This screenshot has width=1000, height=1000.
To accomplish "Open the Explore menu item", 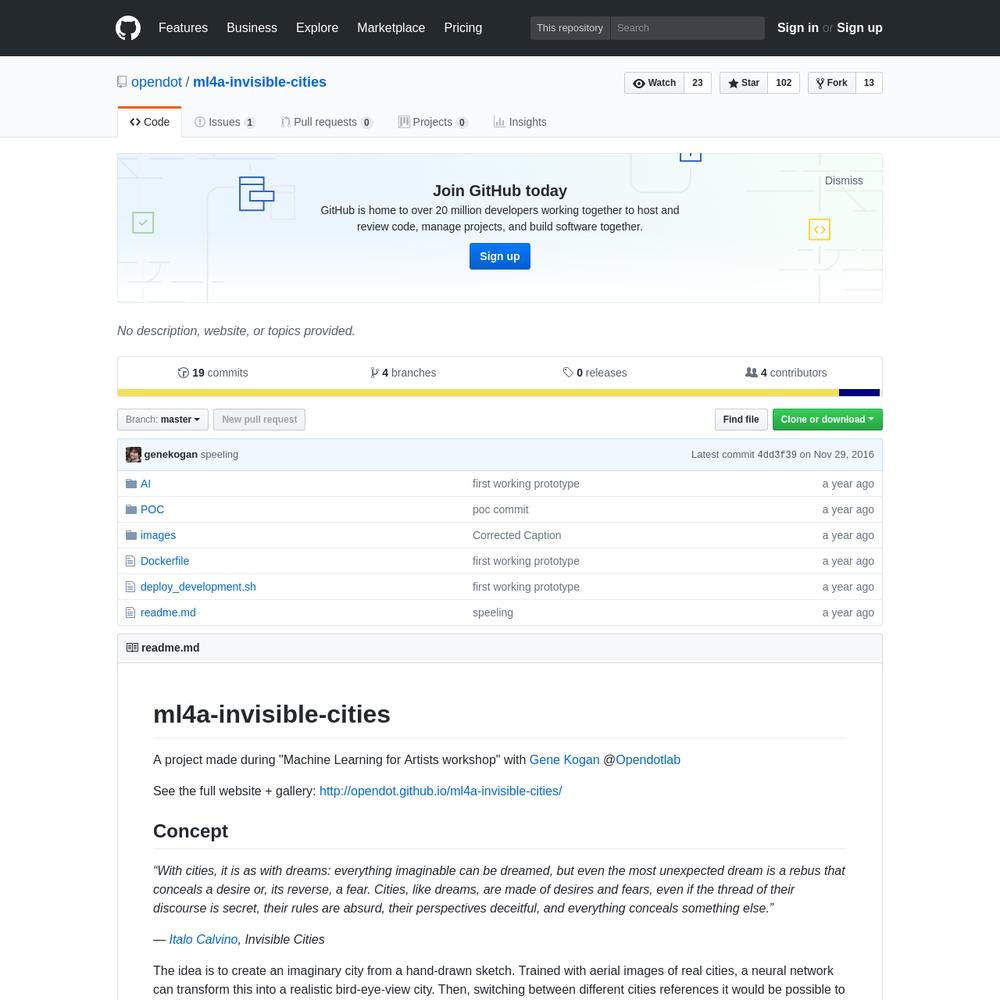I will [x=317, y=28].
